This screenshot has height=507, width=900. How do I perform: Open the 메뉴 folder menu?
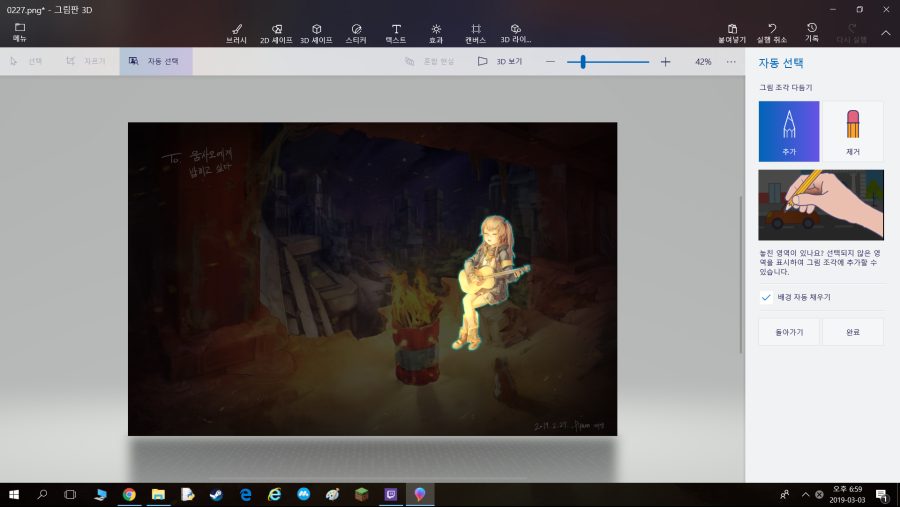click(20, 33)
